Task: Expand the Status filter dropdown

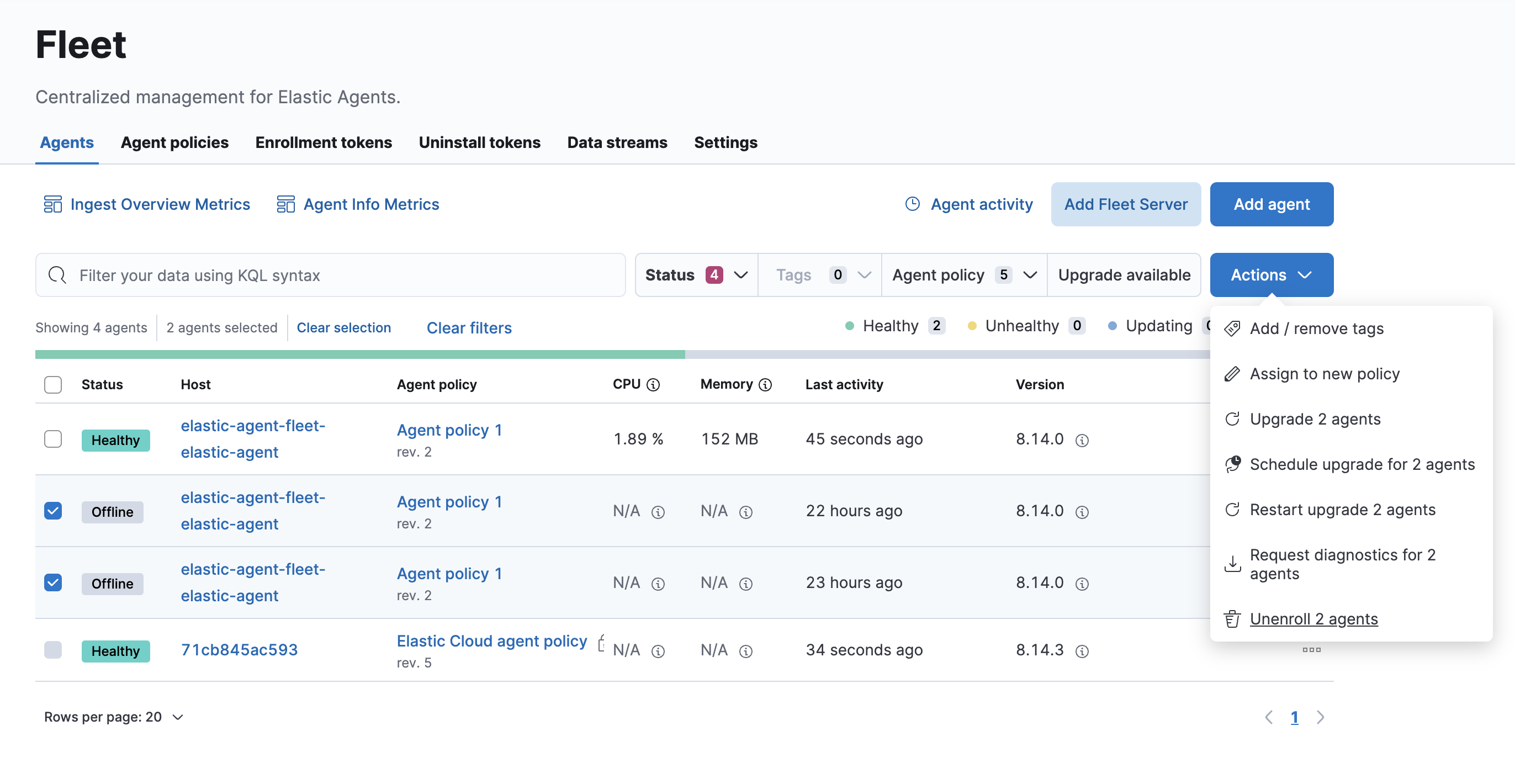Action: point(696,274)
